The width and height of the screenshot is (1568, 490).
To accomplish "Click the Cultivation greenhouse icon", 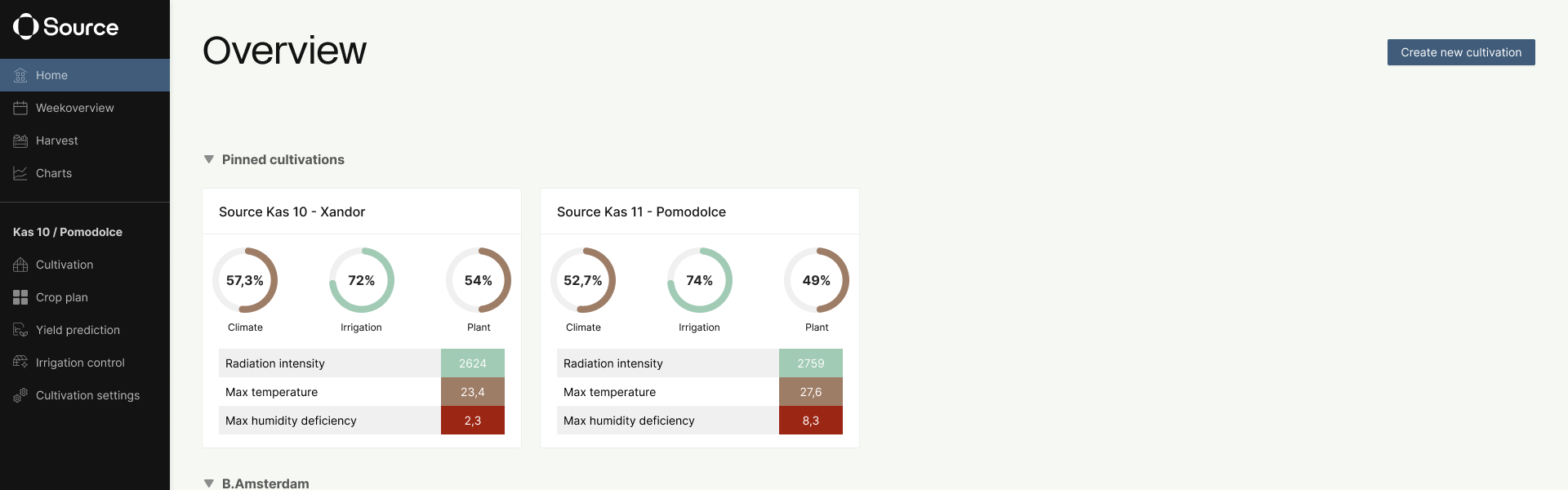I will (x=20, y=265).
